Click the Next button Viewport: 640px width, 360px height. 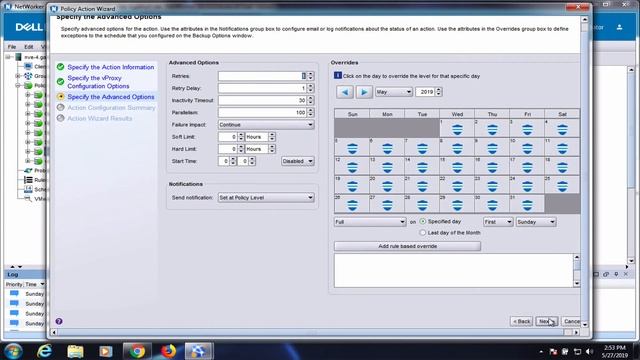pos(547,321)
